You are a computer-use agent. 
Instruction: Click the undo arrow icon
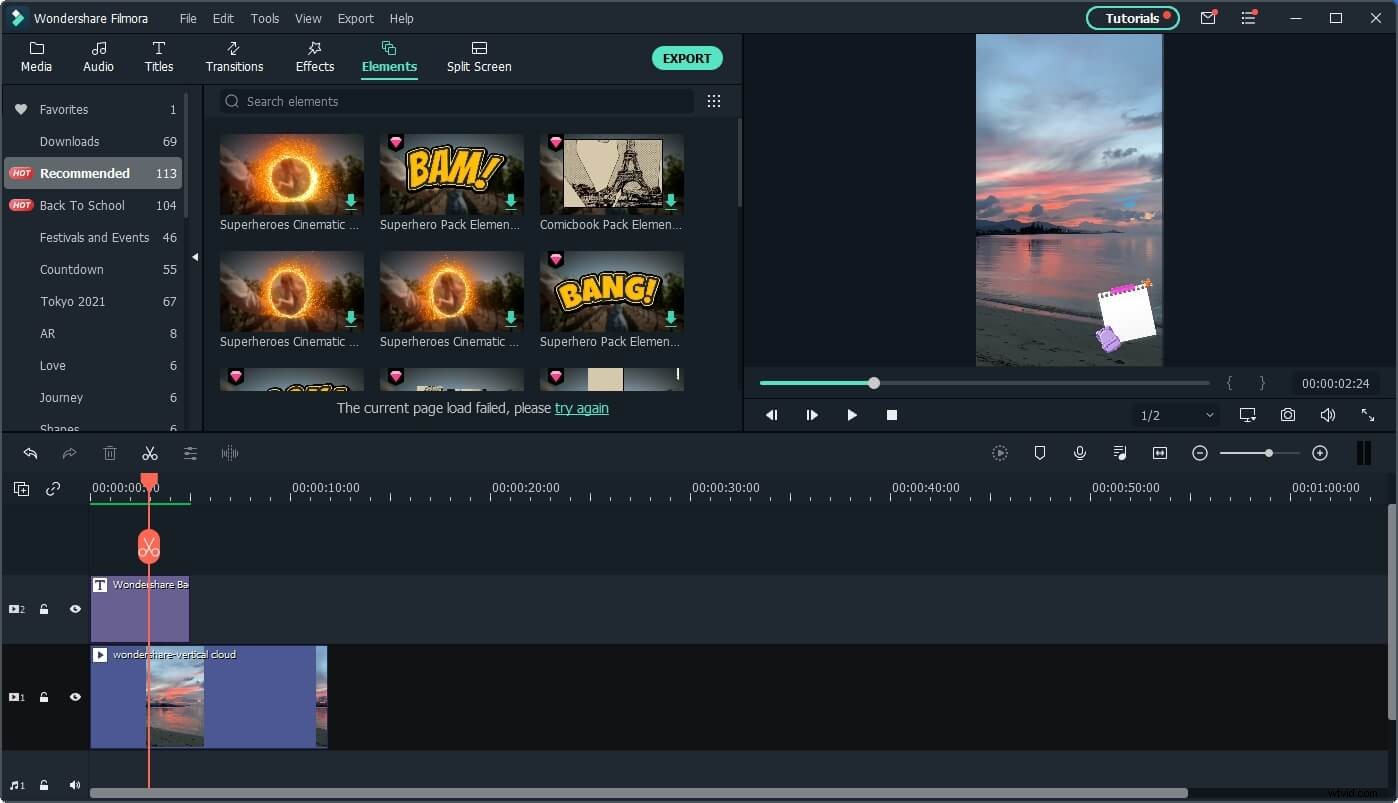[30, 453]
